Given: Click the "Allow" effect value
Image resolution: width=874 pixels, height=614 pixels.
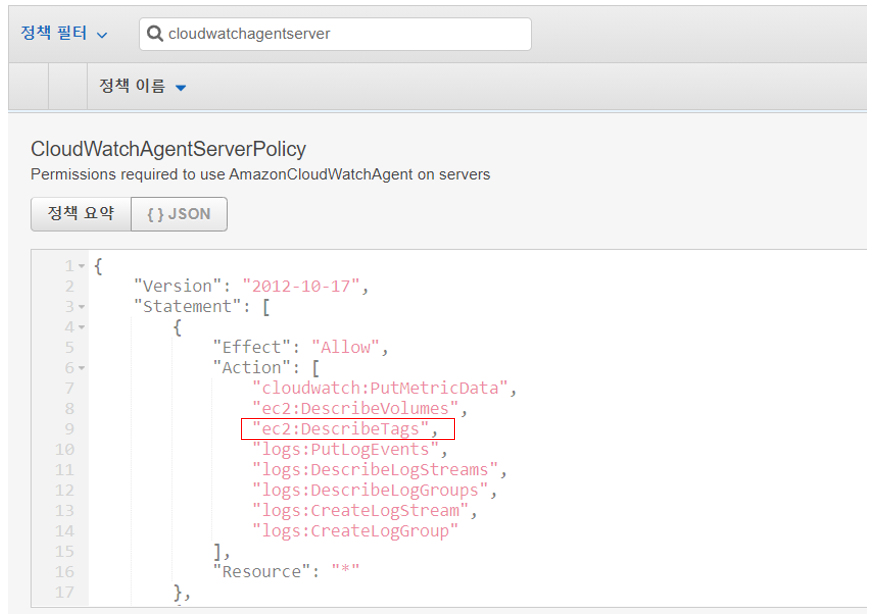Looking at the screenshot, I should (x=346, y=348).
